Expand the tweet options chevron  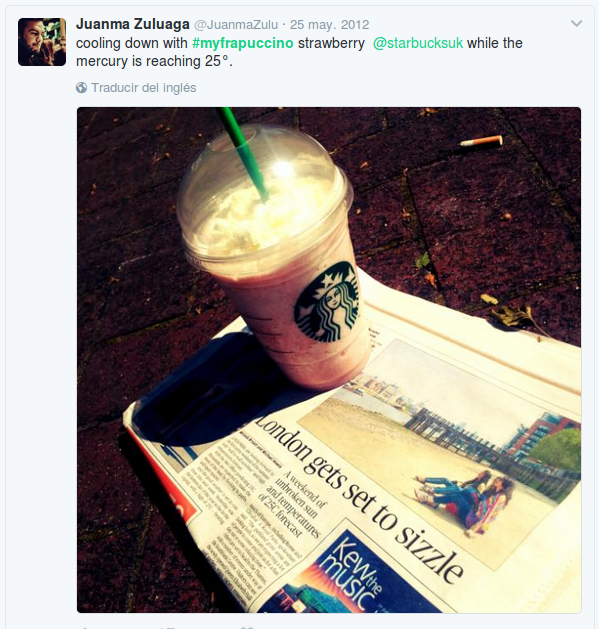tap(576, 24)
